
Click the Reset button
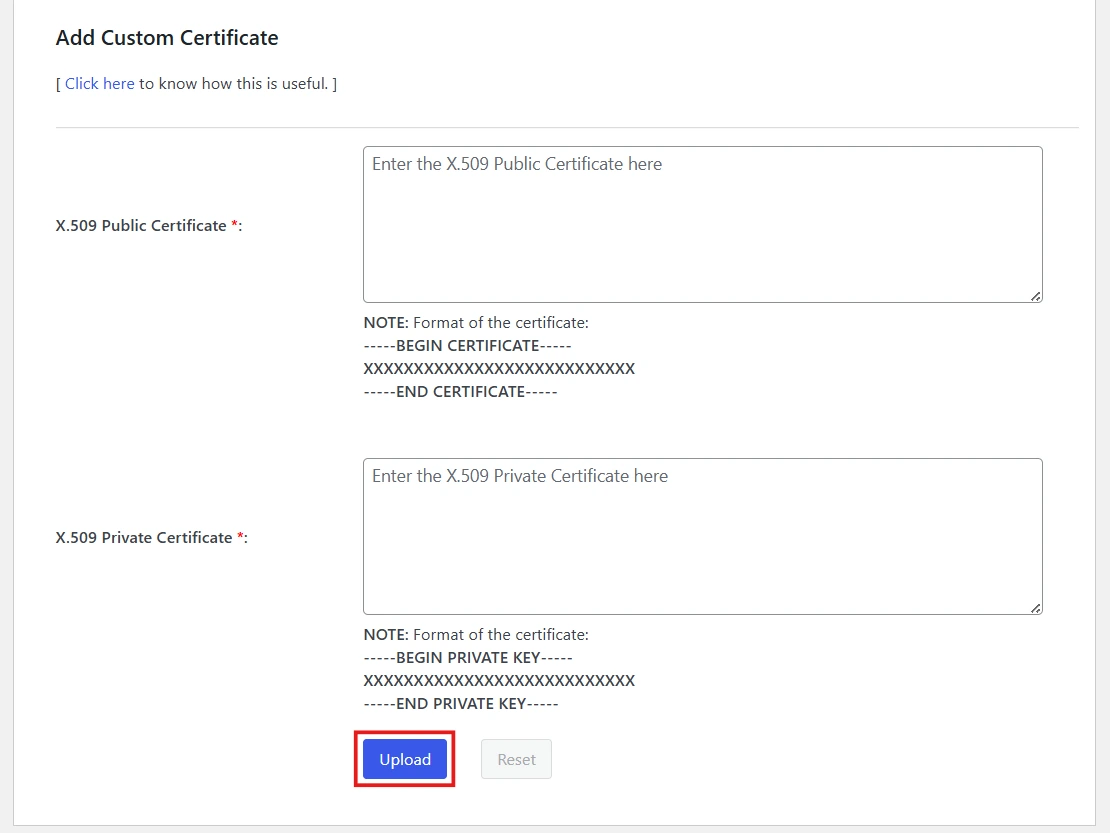tap(516, 759)
